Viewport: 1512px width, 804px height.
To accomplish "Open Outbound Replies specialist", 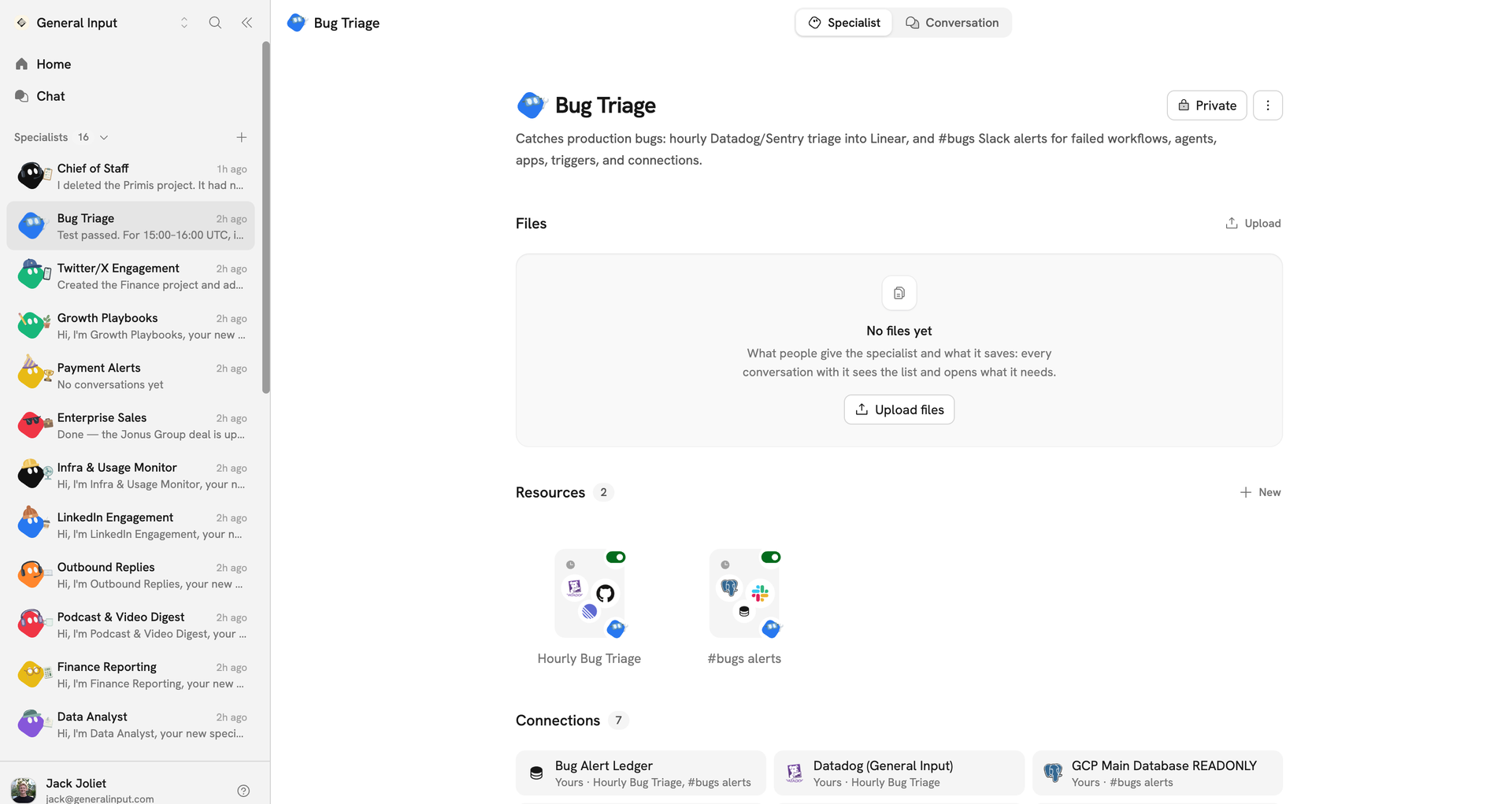I will (131, 575).
